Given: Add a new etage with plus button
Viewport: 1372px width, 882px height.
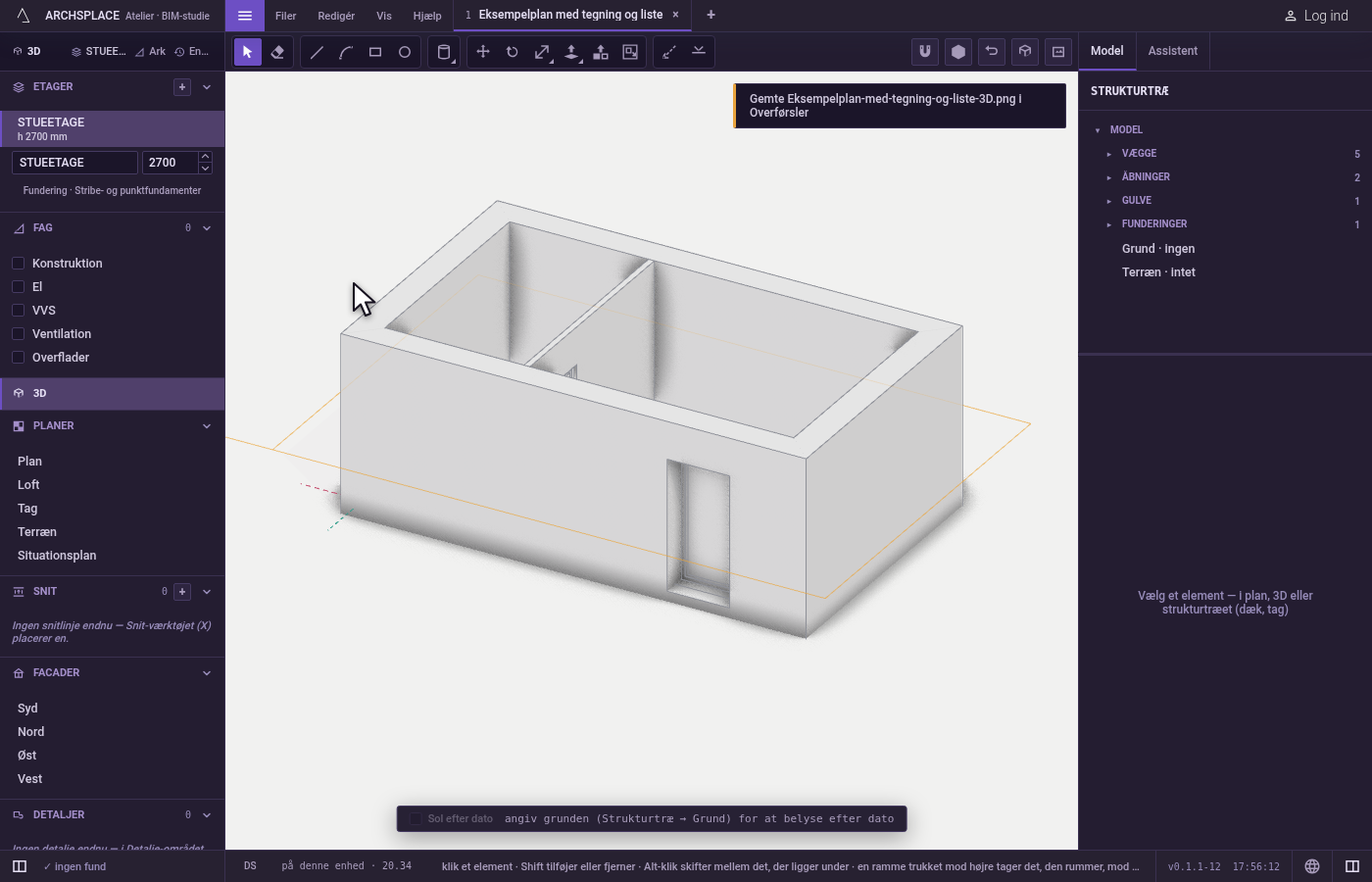Looking at the screenshot, I should click(x=182, y=87).
